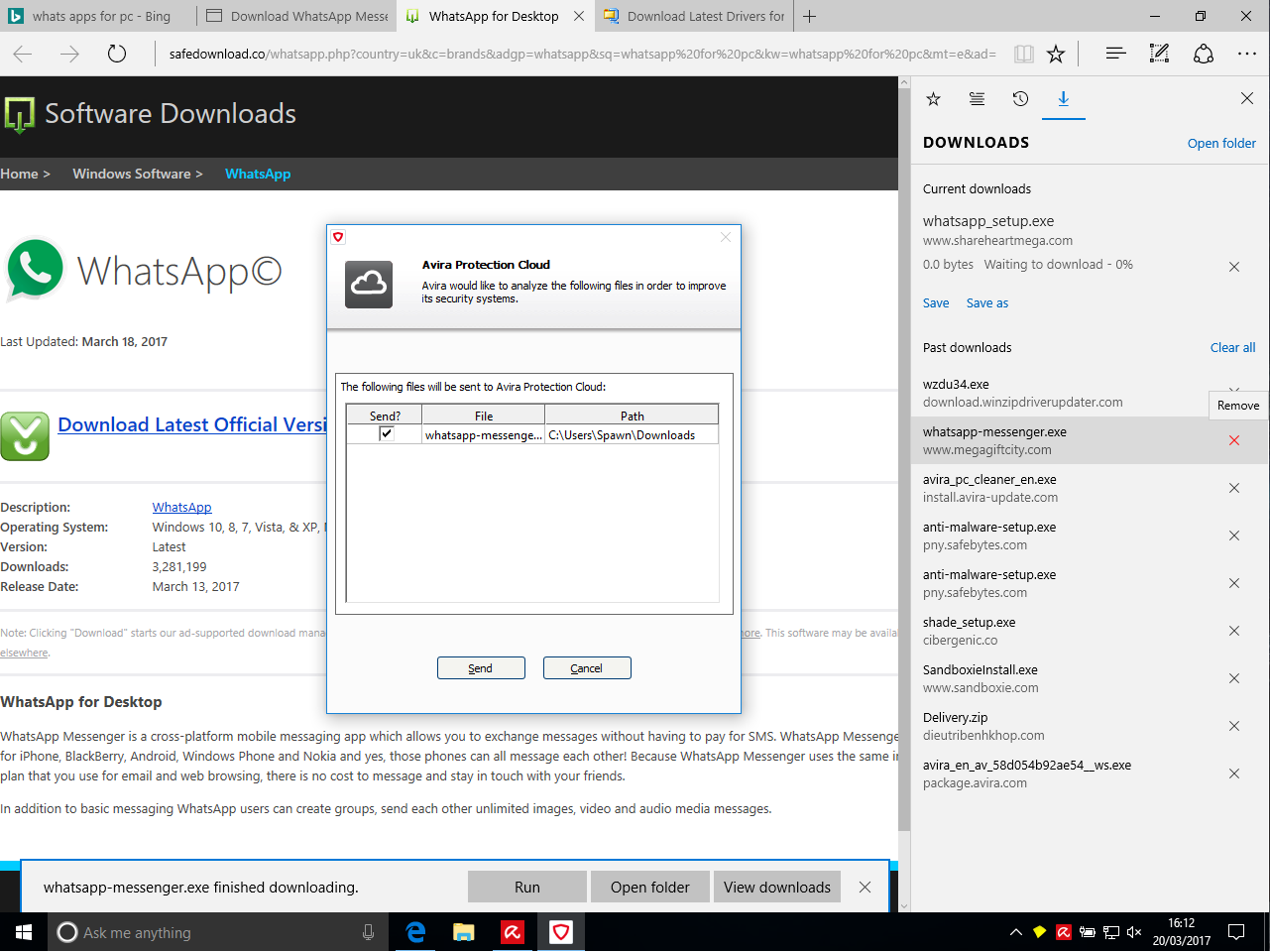
Task: Open the Edge More actions menu
Action: (1247, 54)
